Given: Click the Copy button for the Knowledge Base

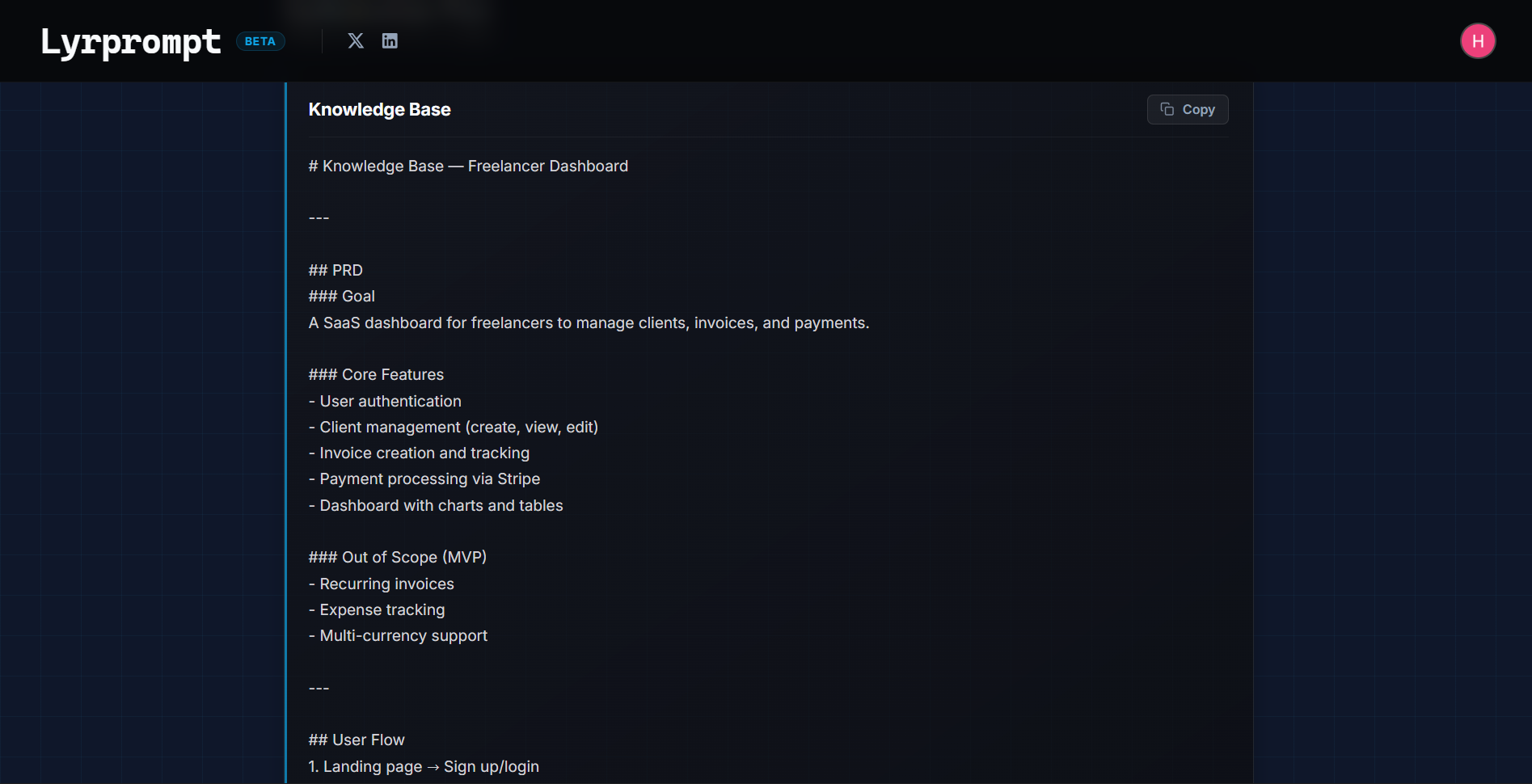Looking at the screenshot, I should 1187,109.
